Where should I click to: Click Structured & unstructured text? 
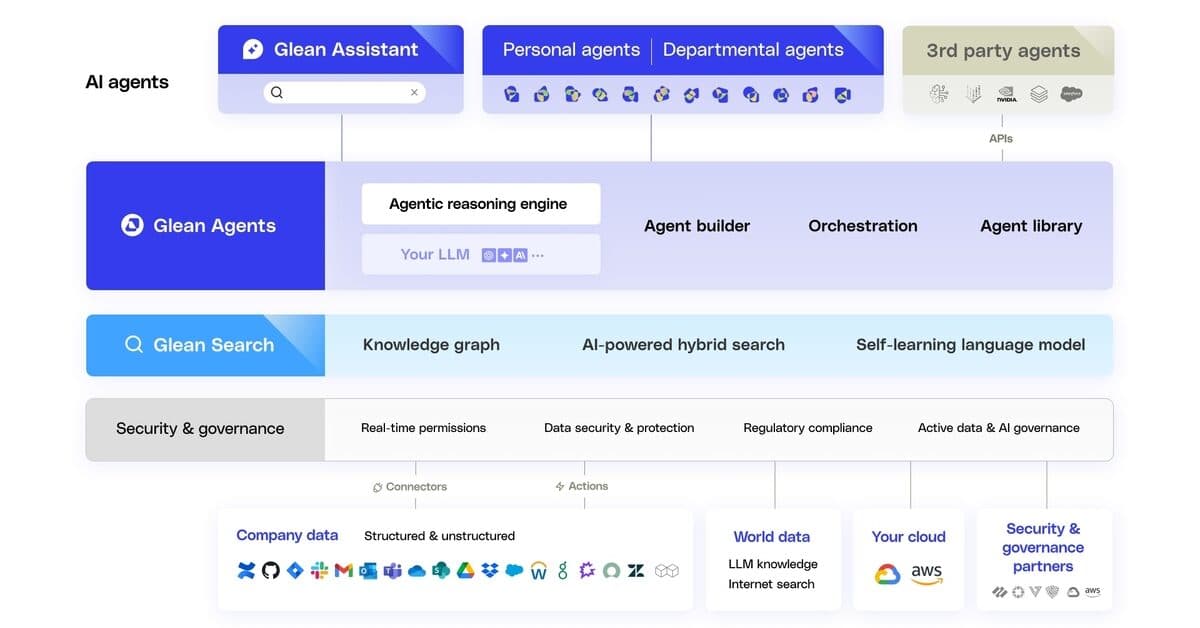[x=440, y=536]
